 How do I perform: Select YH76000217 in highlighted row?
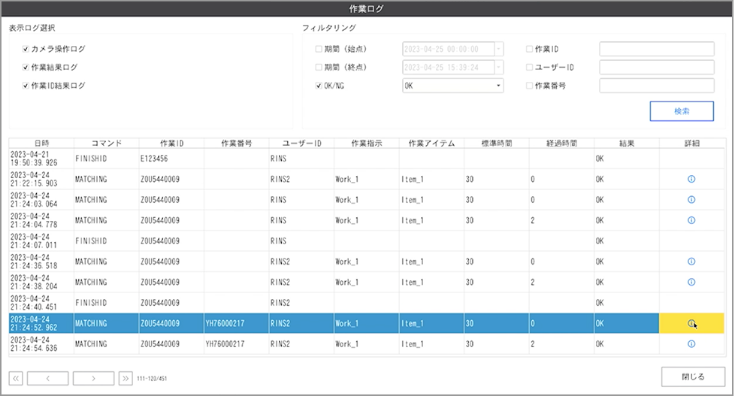236,323
